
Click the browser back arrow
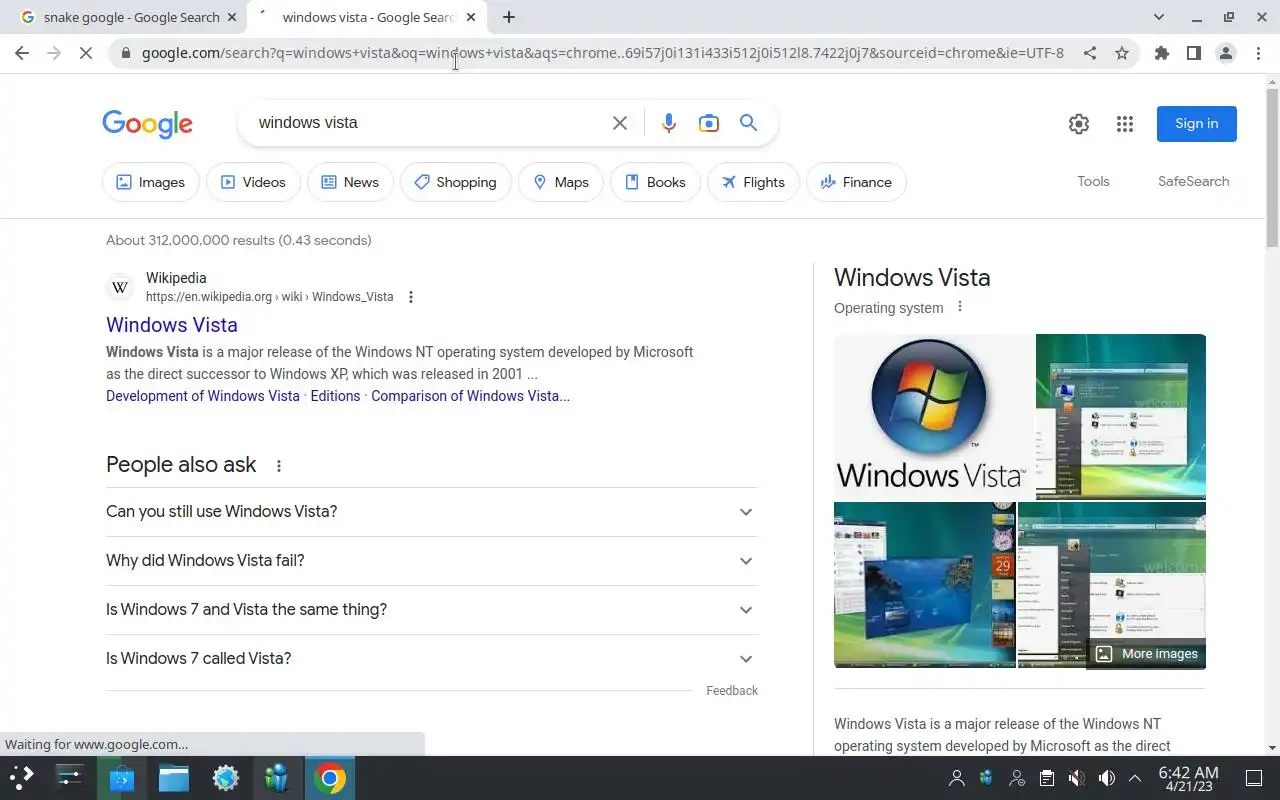[x=22, y=53]
